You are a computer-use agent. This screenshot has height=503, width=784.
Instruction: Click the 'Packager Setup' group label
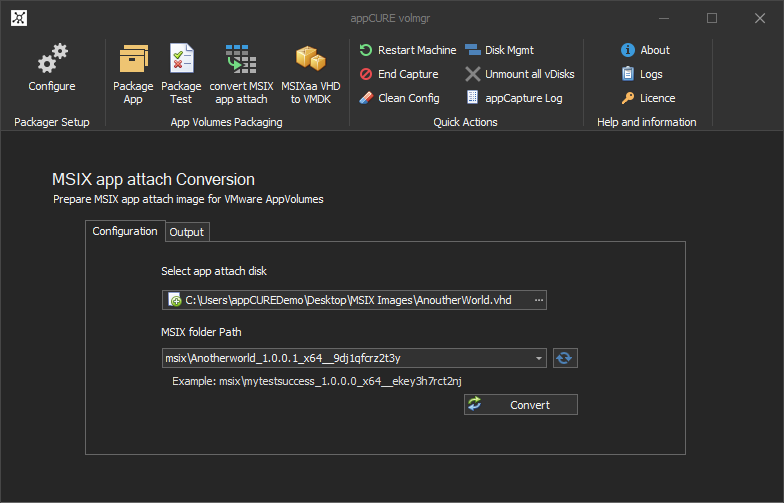[52, 122]
